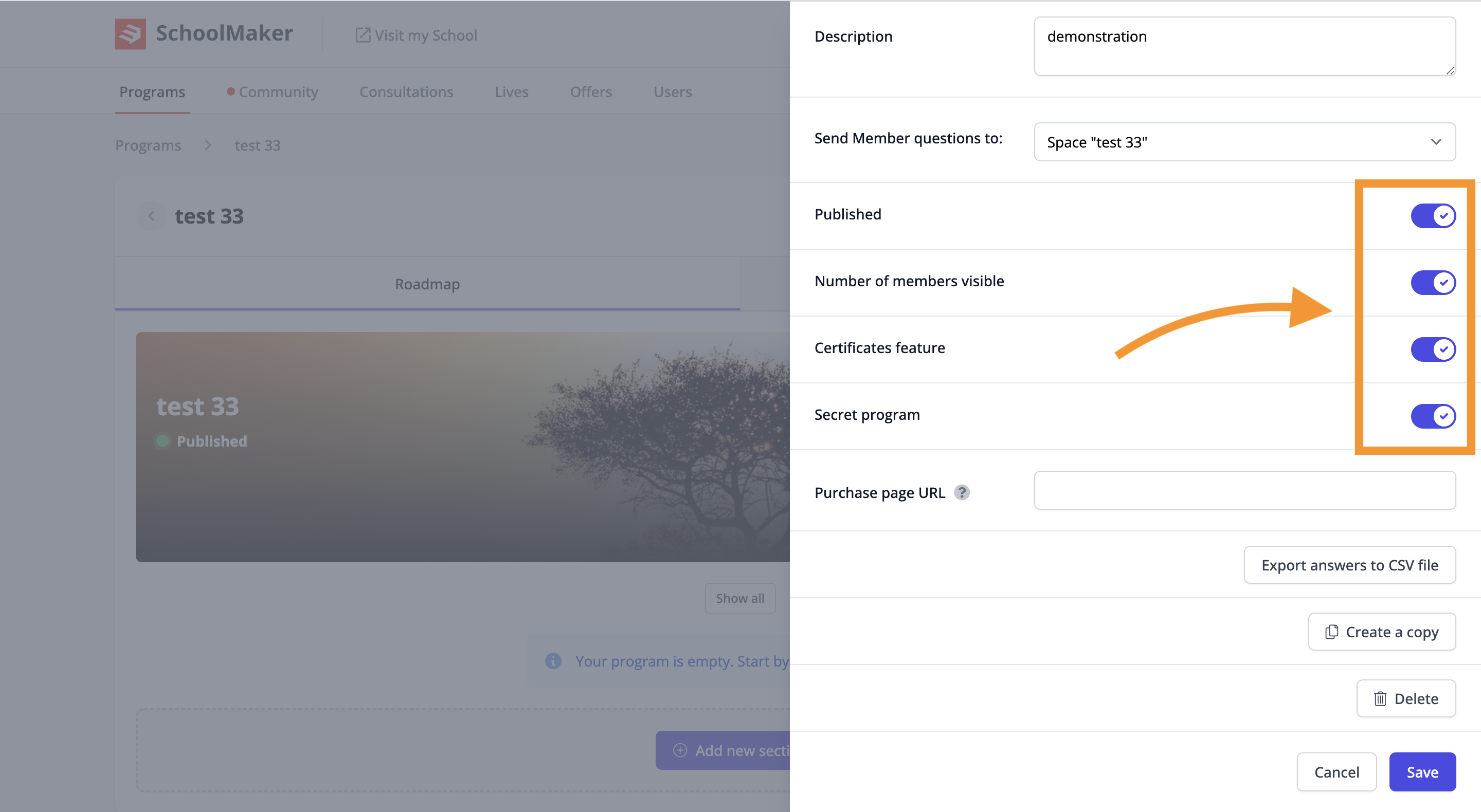Click the SchoolMaker brand name text
This screenshot has height=812, width=1481.
coord(224,33)
